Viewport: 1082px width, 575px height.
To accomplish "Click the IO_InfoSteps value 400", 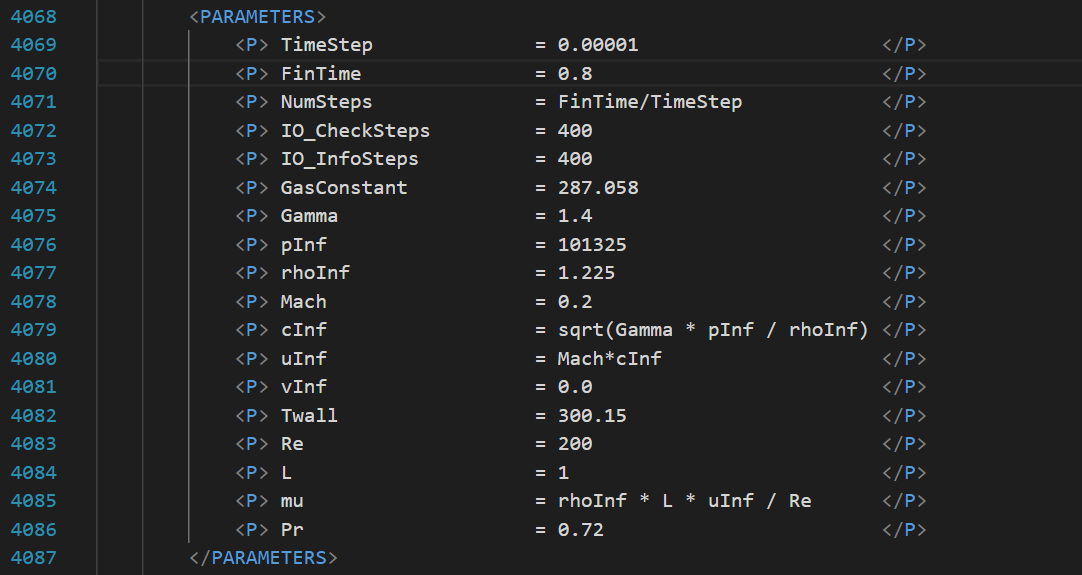I will click(575, 159).
